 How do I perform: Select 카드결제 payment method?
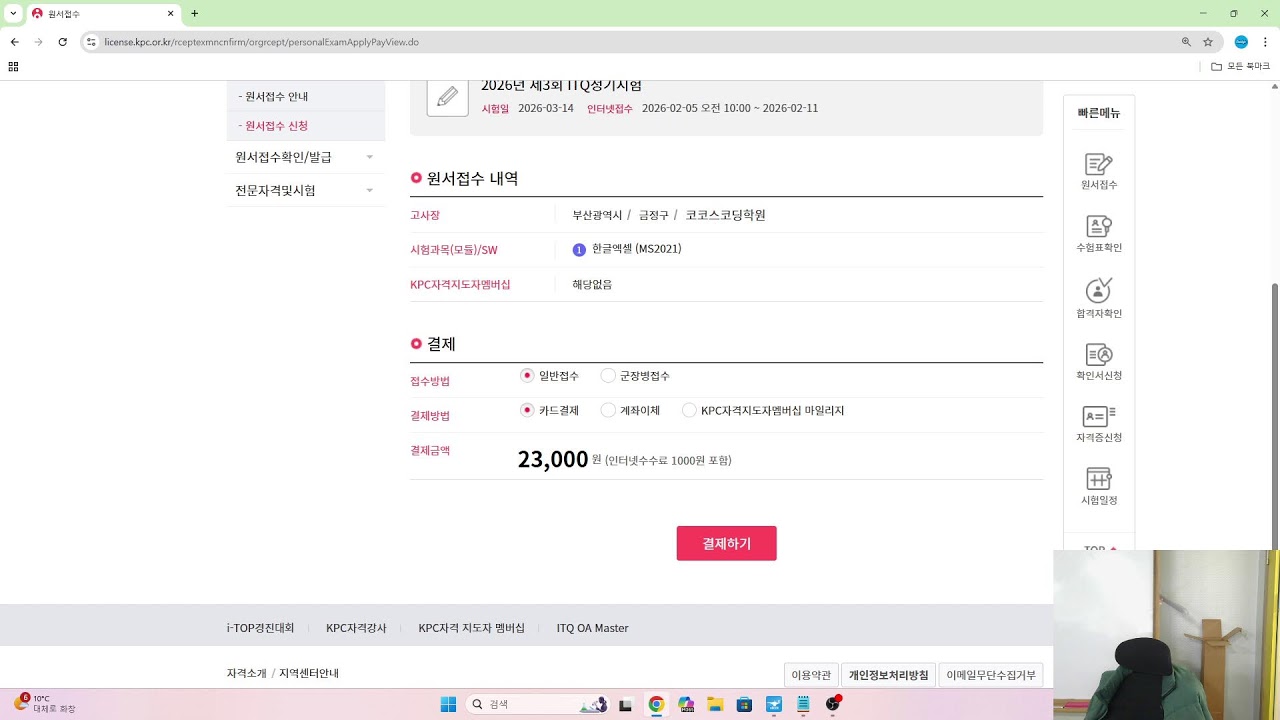coord(527,410)
